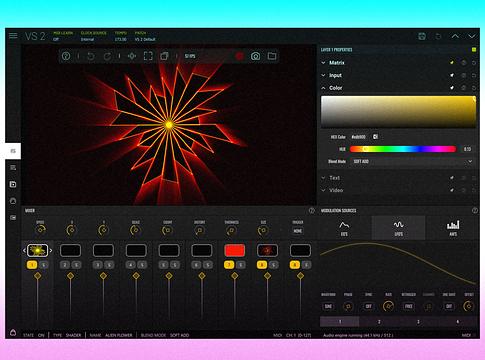Collapse the Color section
485x360 pixels.
click(323, 88)
